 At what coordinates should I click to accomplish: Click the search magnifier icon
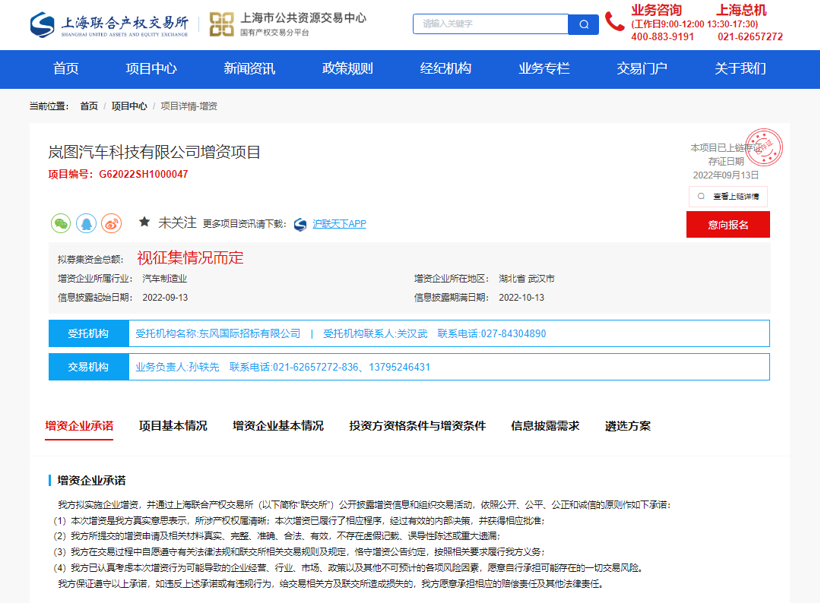(x=584, y=24)
